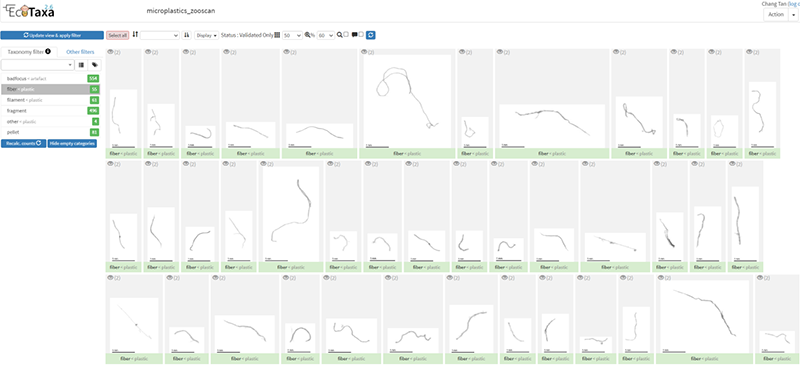
Task: Switch to the Other filters tab
Action: [80, 52]
